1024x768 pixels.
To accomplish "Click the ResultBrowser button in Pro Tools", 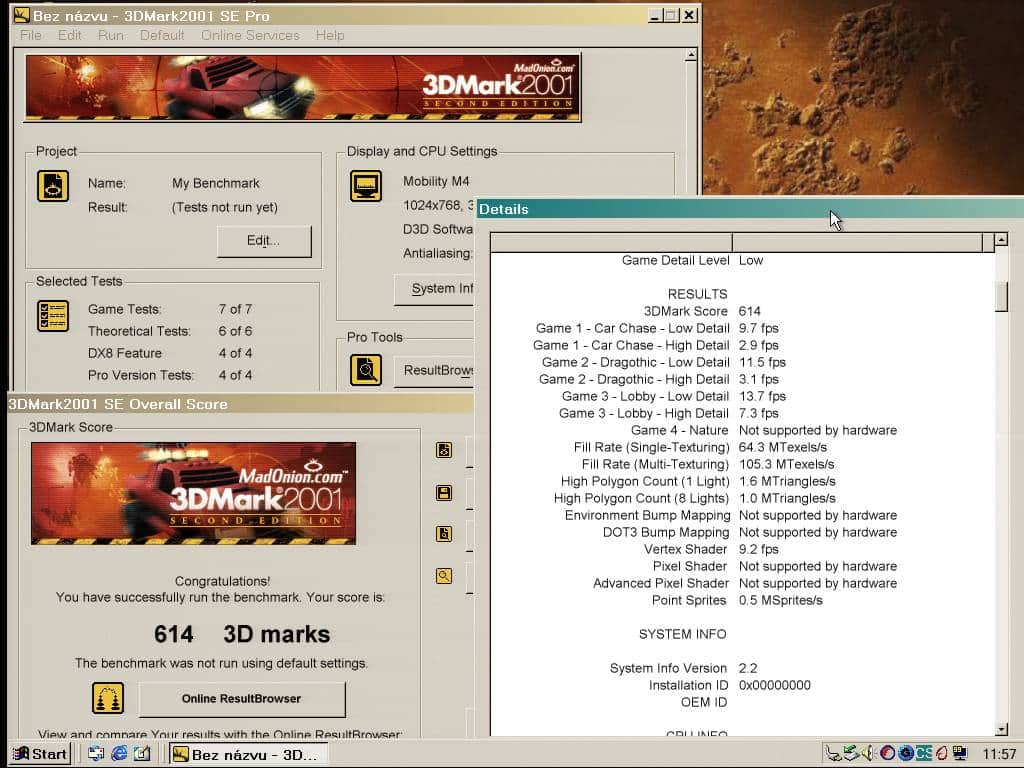I will [434, 370].
